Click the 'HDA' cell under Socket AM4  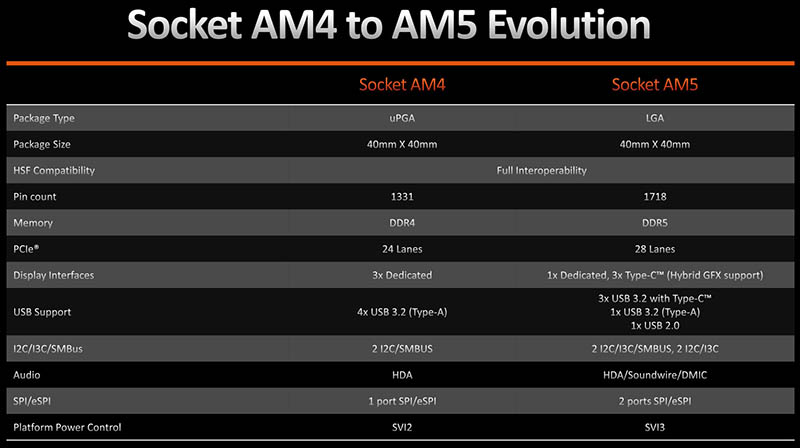pyautogui.click(x=402, y=375)
